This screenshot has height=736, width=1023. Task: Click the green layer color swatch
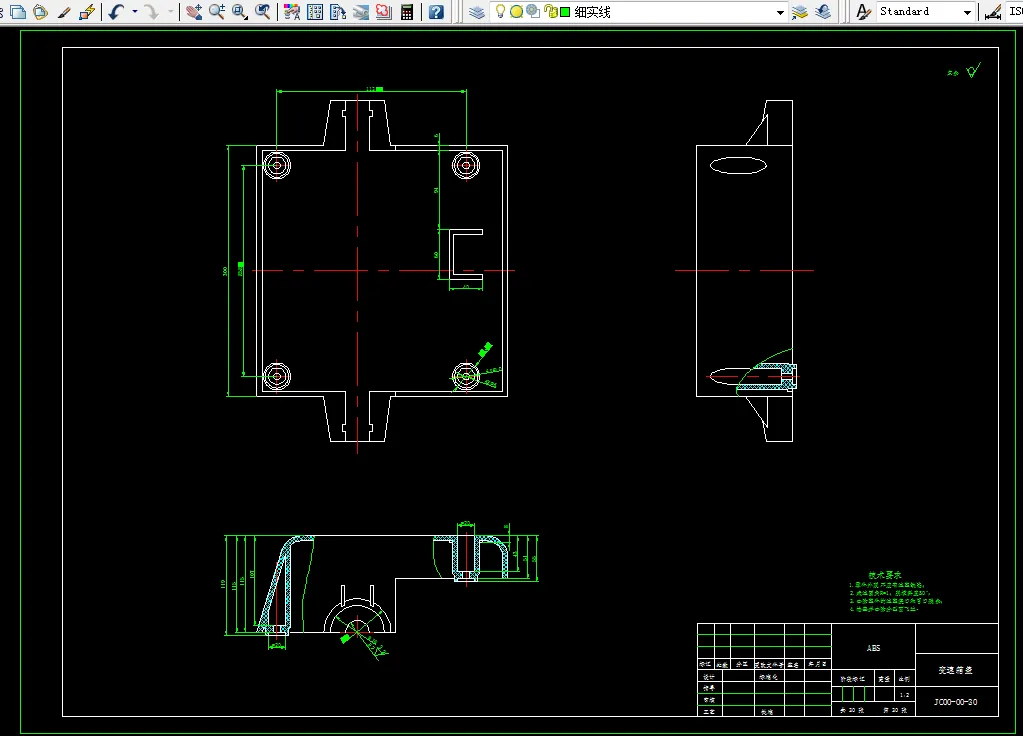(x=565, y=12)
